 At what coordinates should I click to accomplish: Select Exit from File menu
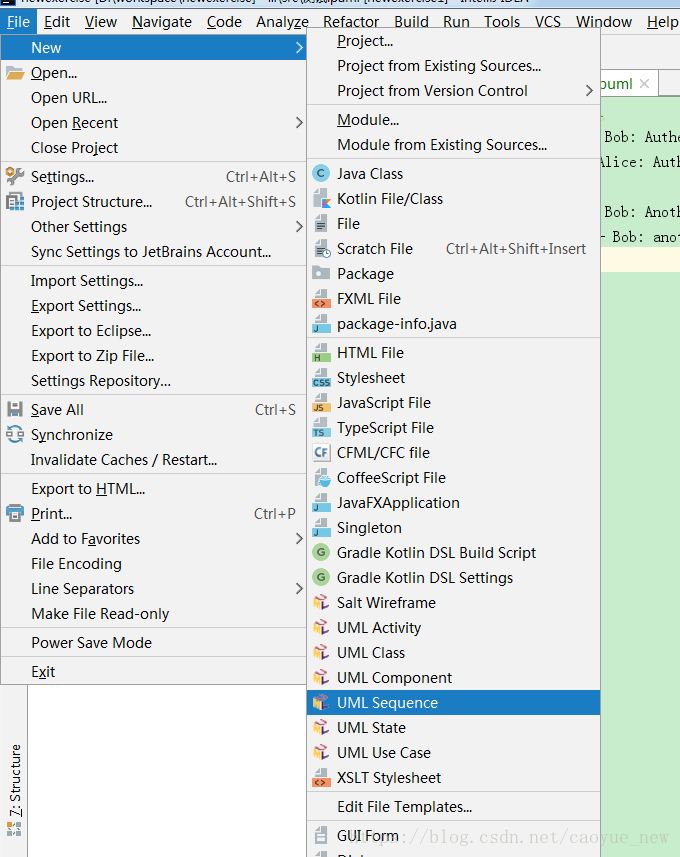tap(153, 672)
